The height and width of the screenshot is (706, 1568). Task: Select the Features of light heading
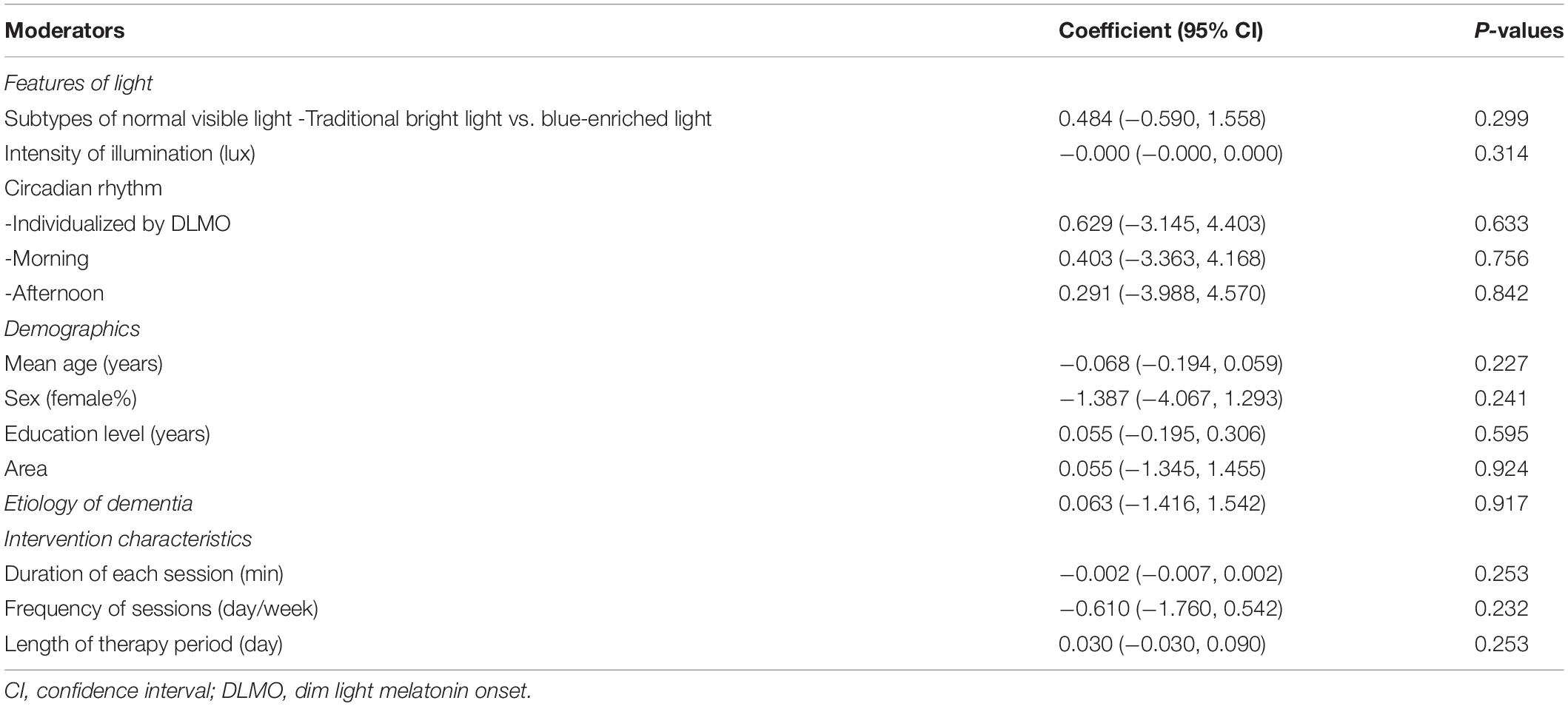(78, 83)
